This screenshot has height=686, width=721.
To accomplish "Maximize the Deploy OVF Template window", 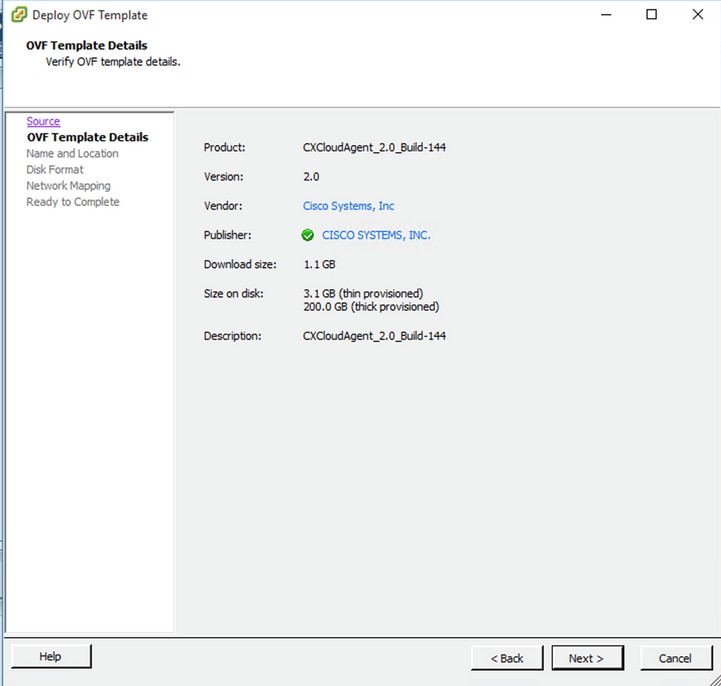I will (x=652, y=15).
